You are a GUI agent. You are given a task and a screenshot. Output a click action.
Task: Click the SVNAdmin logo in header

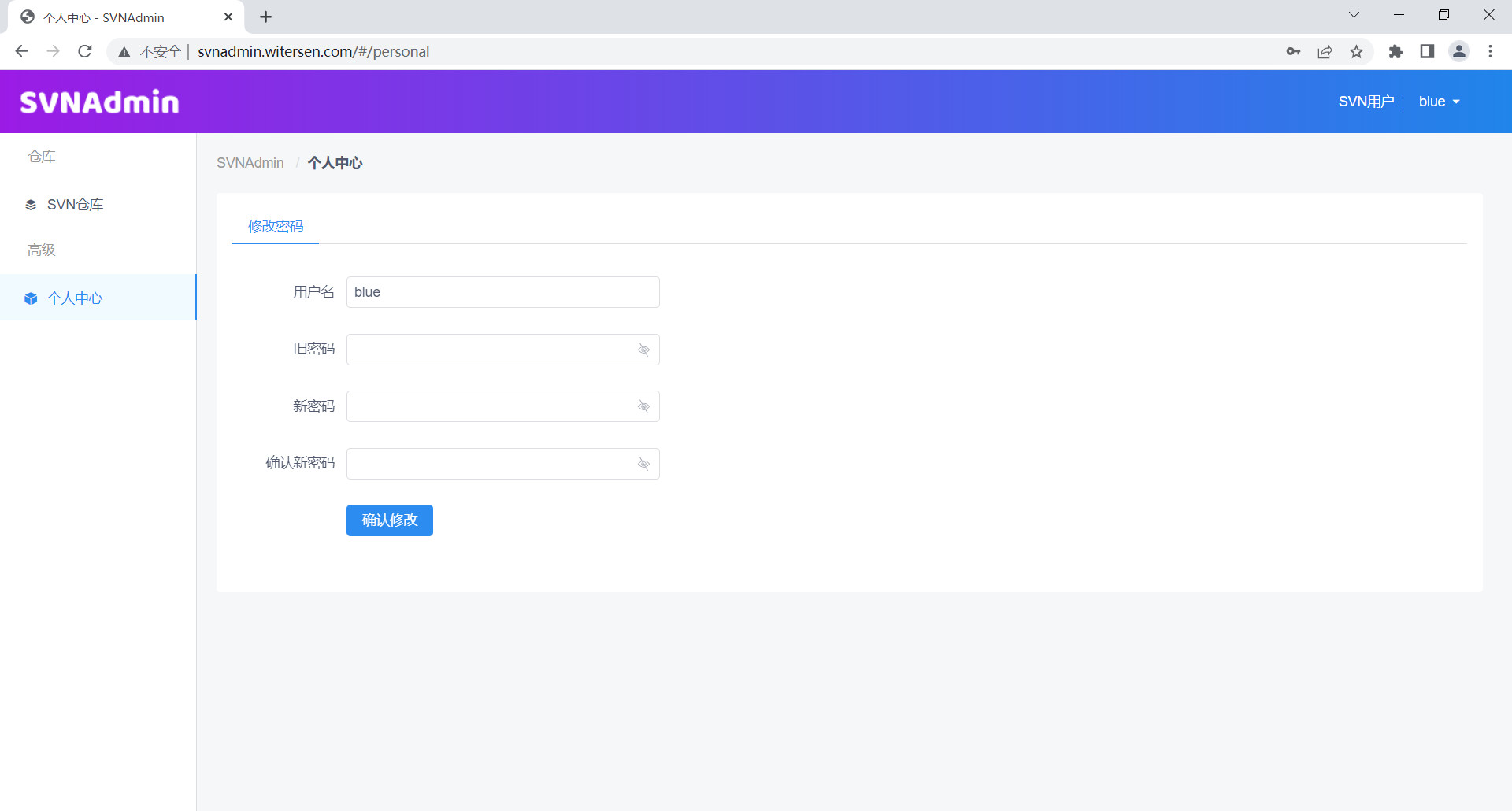[x=99, y=102]
